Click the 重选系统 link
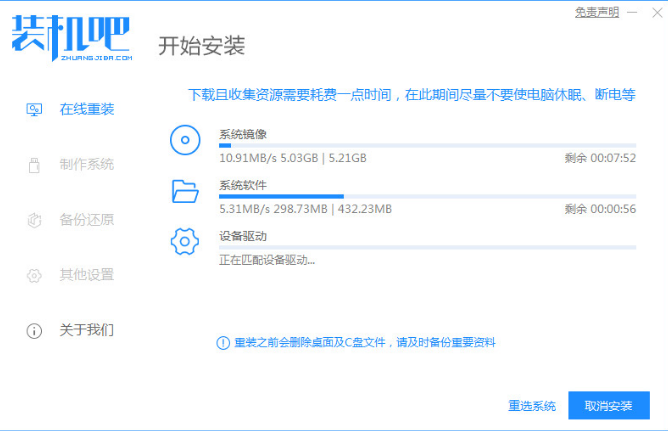 pyautogui.click(x=531, y=406)
